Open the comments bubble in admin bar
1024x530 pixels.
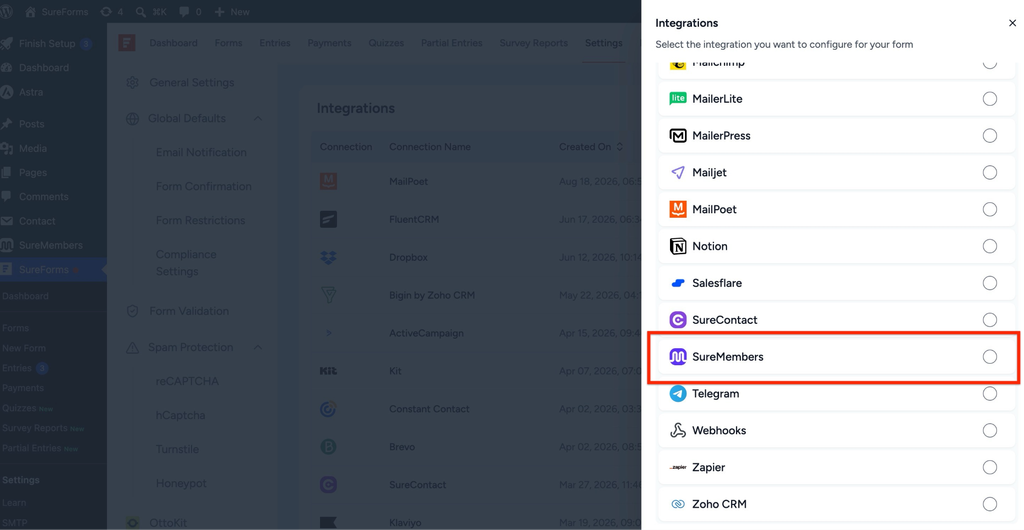(189, 12)
